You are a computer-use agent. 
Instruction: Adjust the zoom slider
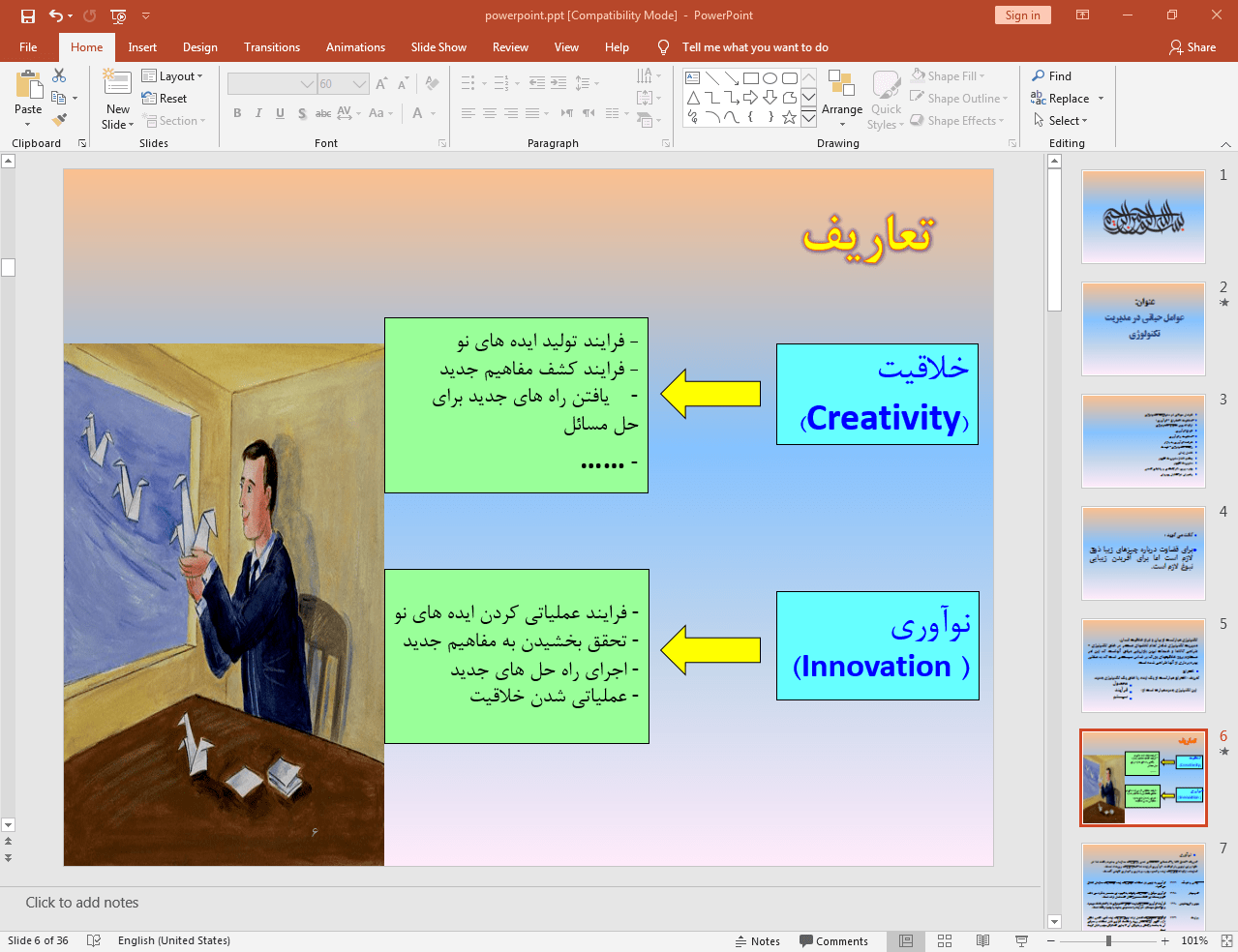coord(1107,940)
